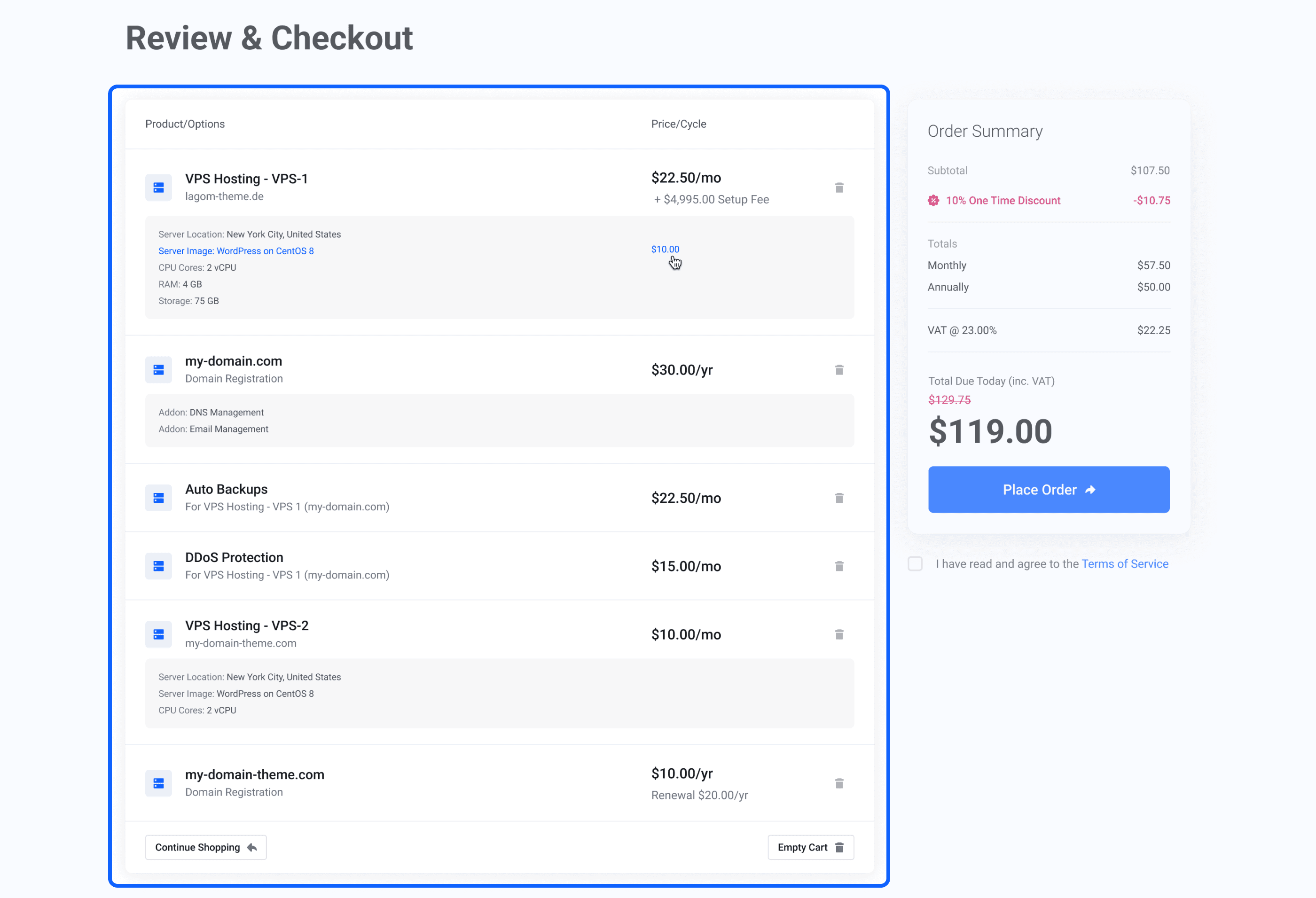Remove VPS Hosting - VPS-2 via trash icon
Viewport: 1316px width, 898px height.
(x=840, y=634)
